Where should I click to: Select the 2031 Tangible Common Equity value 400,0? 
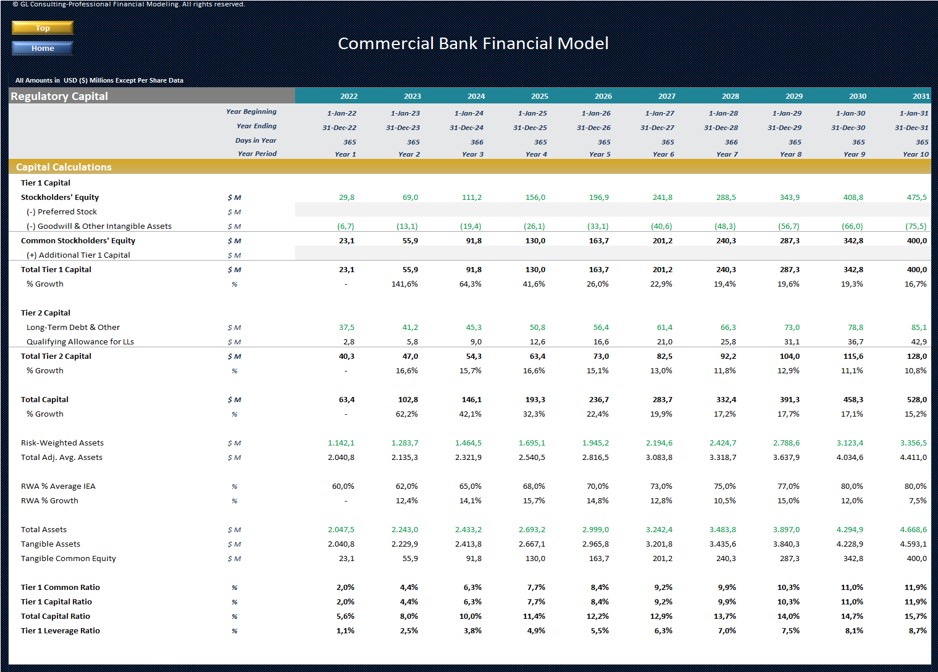pyautogui.click(x=919, y=558)
